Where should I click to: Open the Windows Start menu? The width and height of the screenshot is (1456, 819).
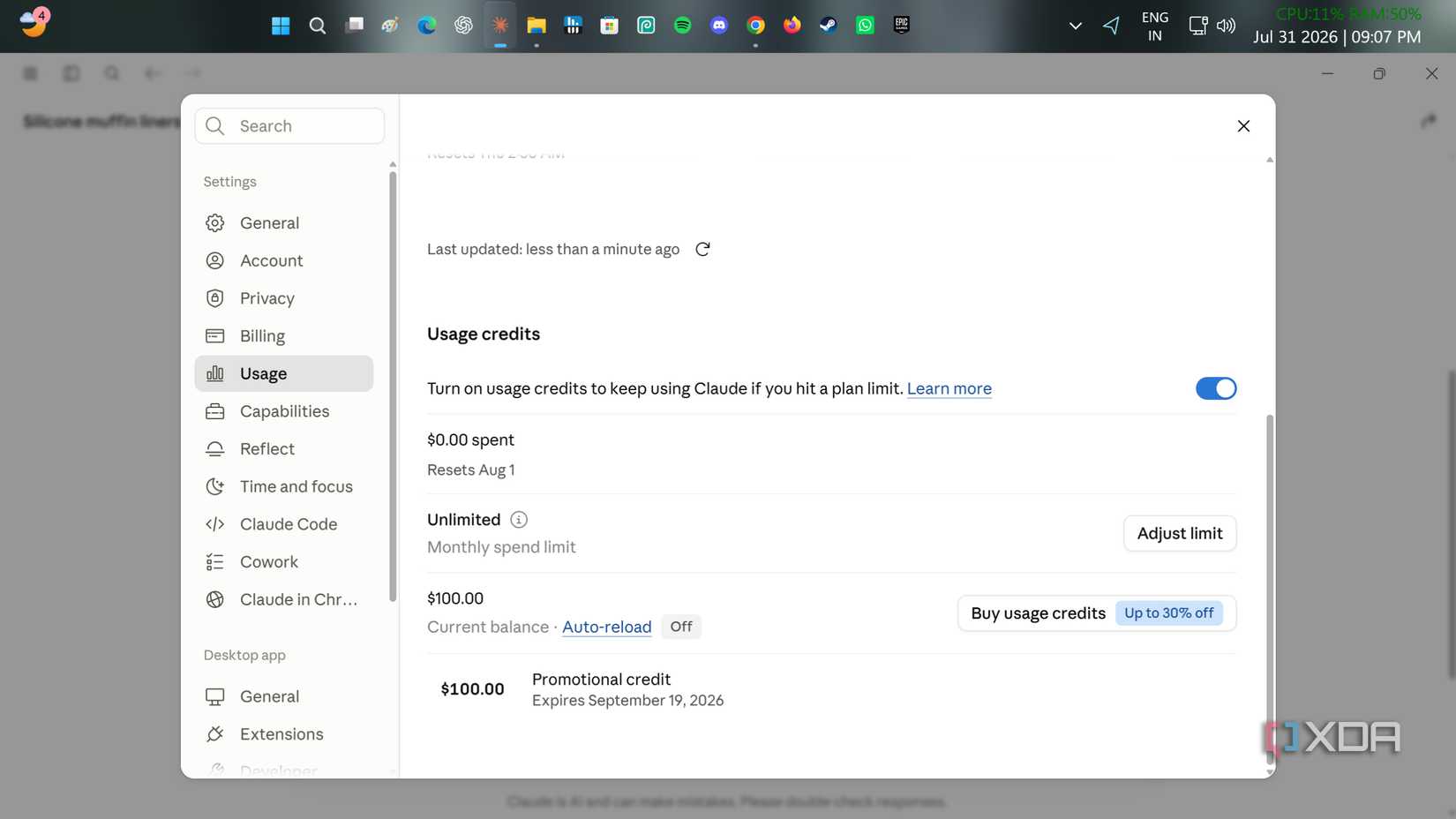point(281,26)
